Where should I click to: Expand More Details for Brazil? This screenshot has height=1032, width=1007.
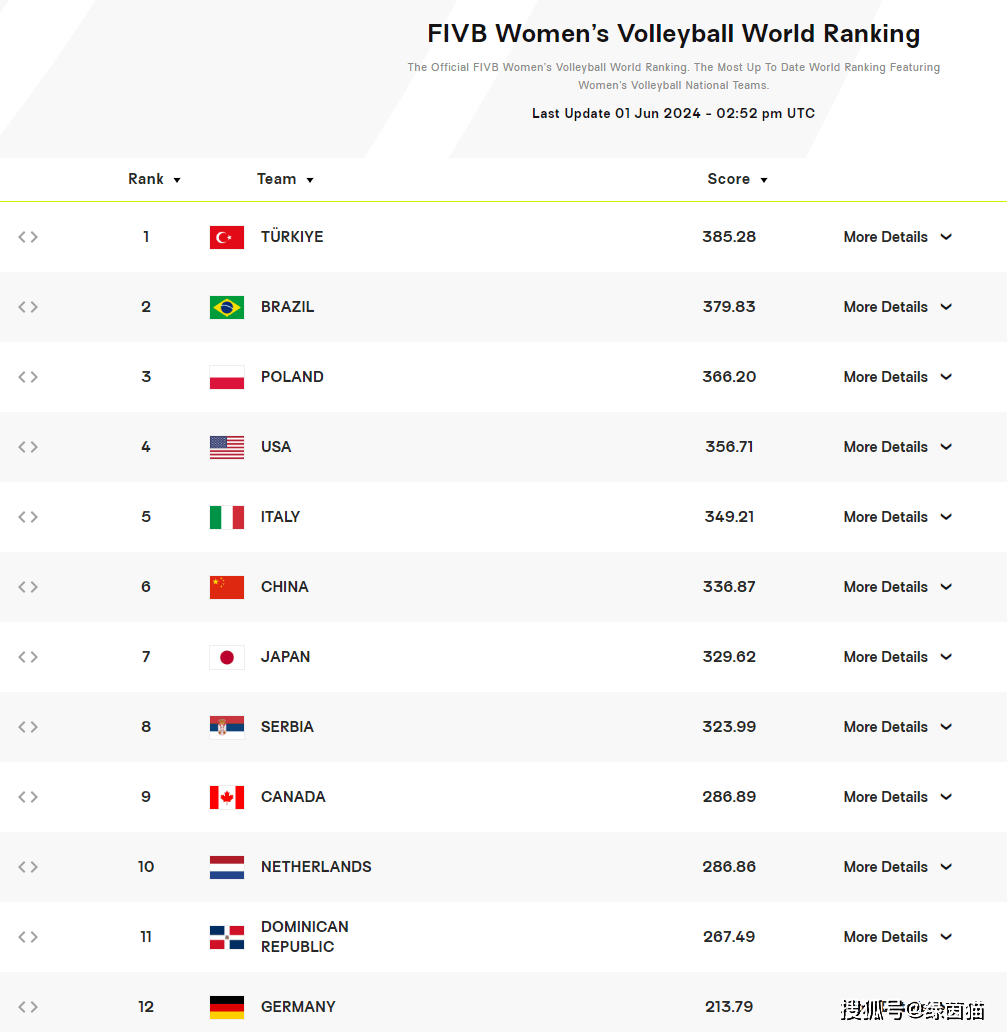click(x=897, y=307)
